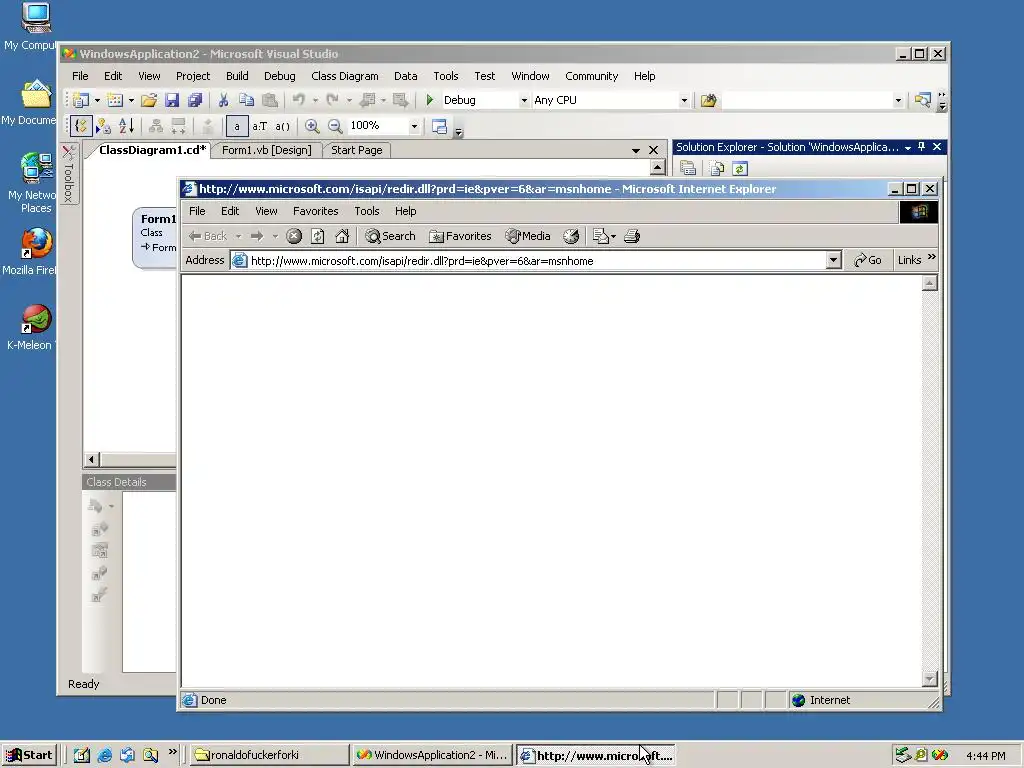The image size is (1024, 768).
Task: Switch to WindowsApplication2 taskbar button
Action: [432, 756]
